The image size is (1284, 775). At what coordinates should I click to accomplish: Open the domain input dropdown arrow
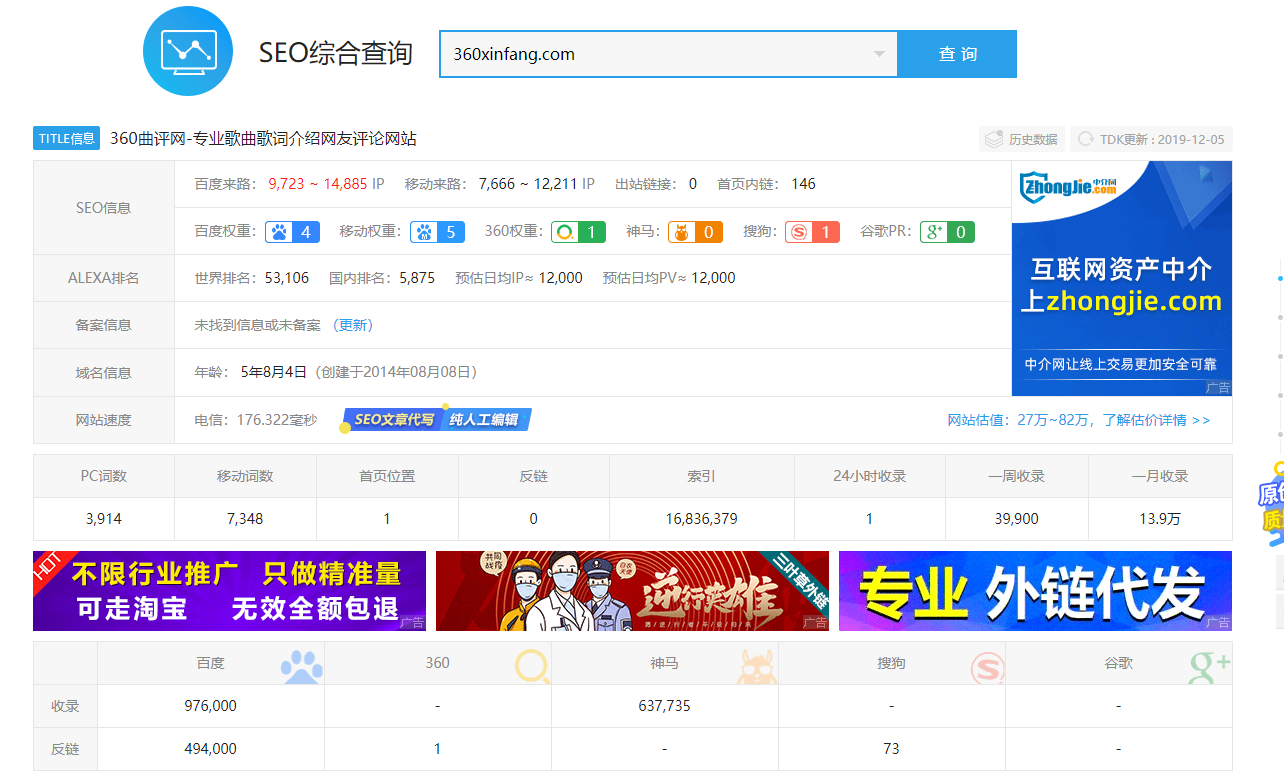879,54
